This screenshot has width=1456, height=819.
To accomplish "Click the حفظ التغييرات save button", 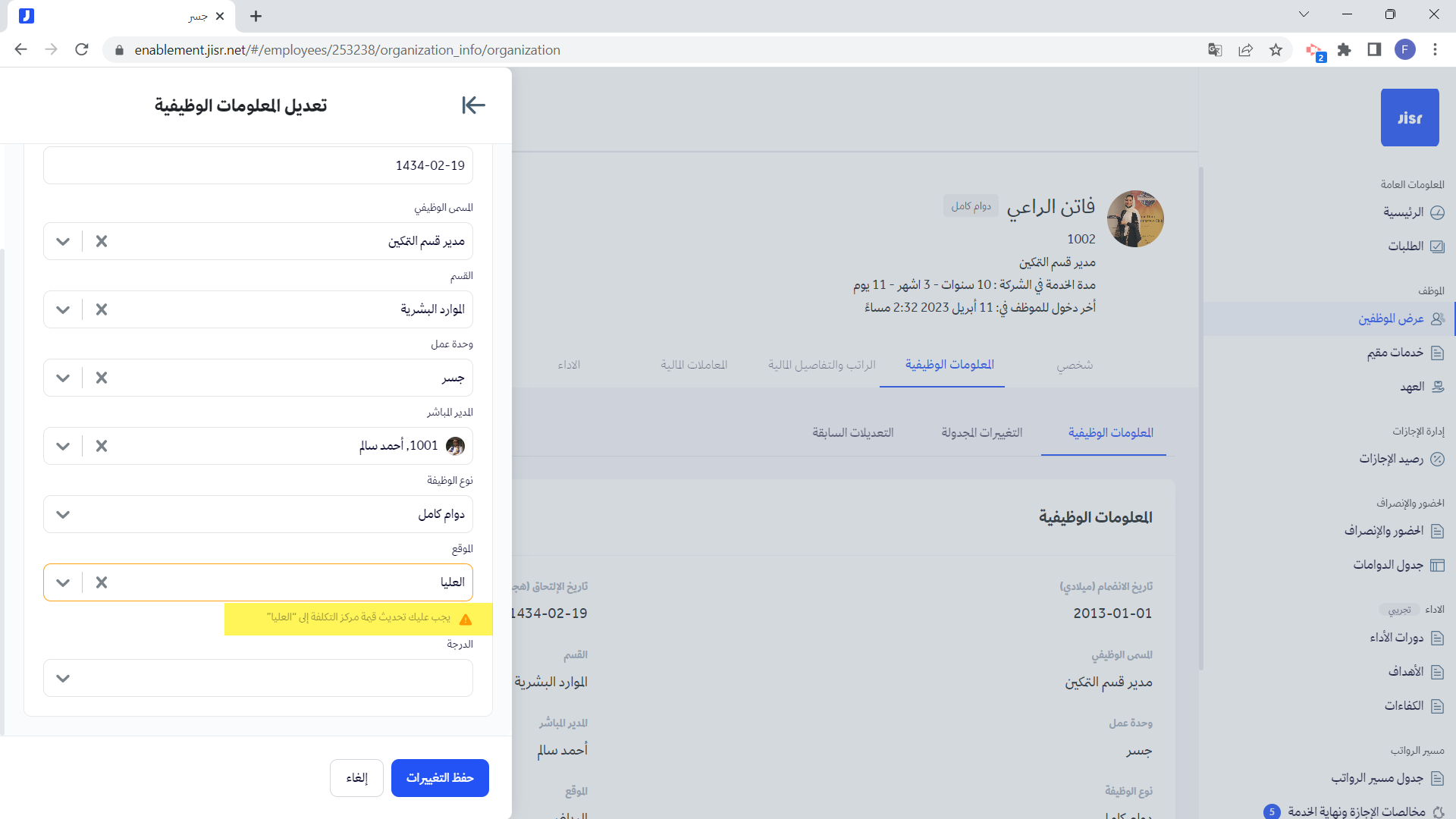I will 440,778.
